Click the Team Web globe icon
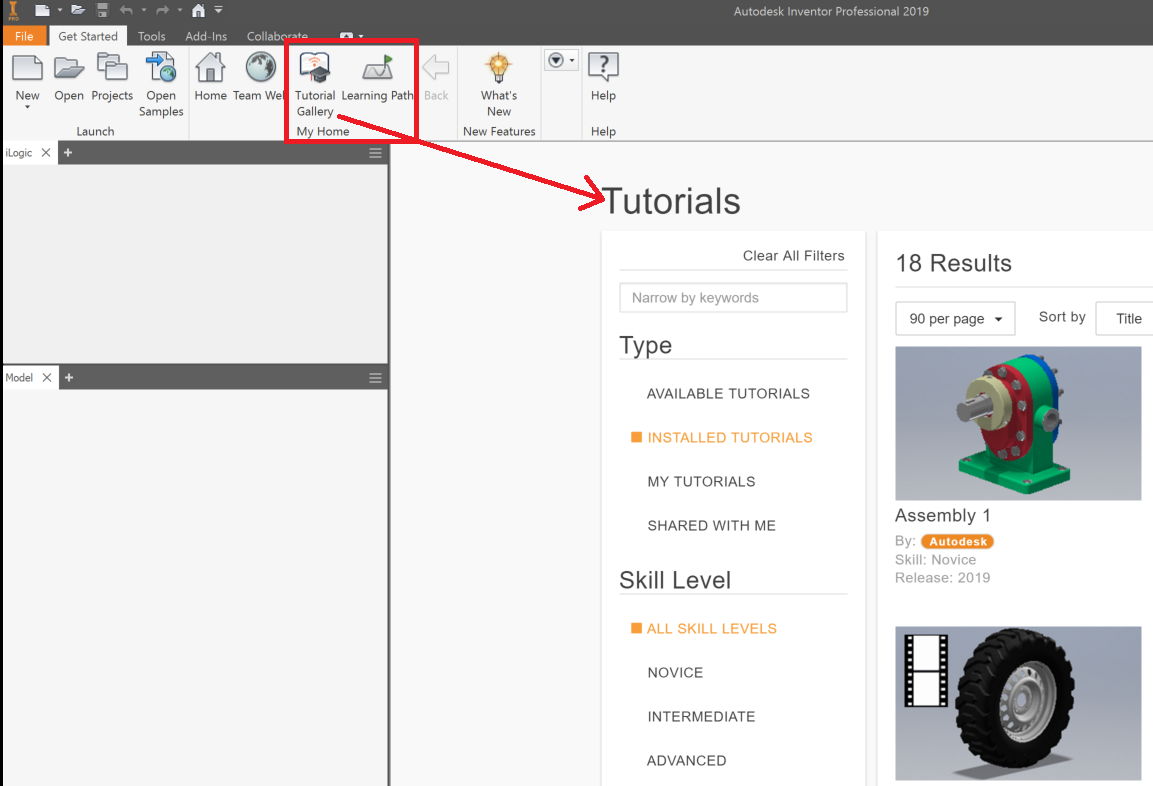 point(260,68)
